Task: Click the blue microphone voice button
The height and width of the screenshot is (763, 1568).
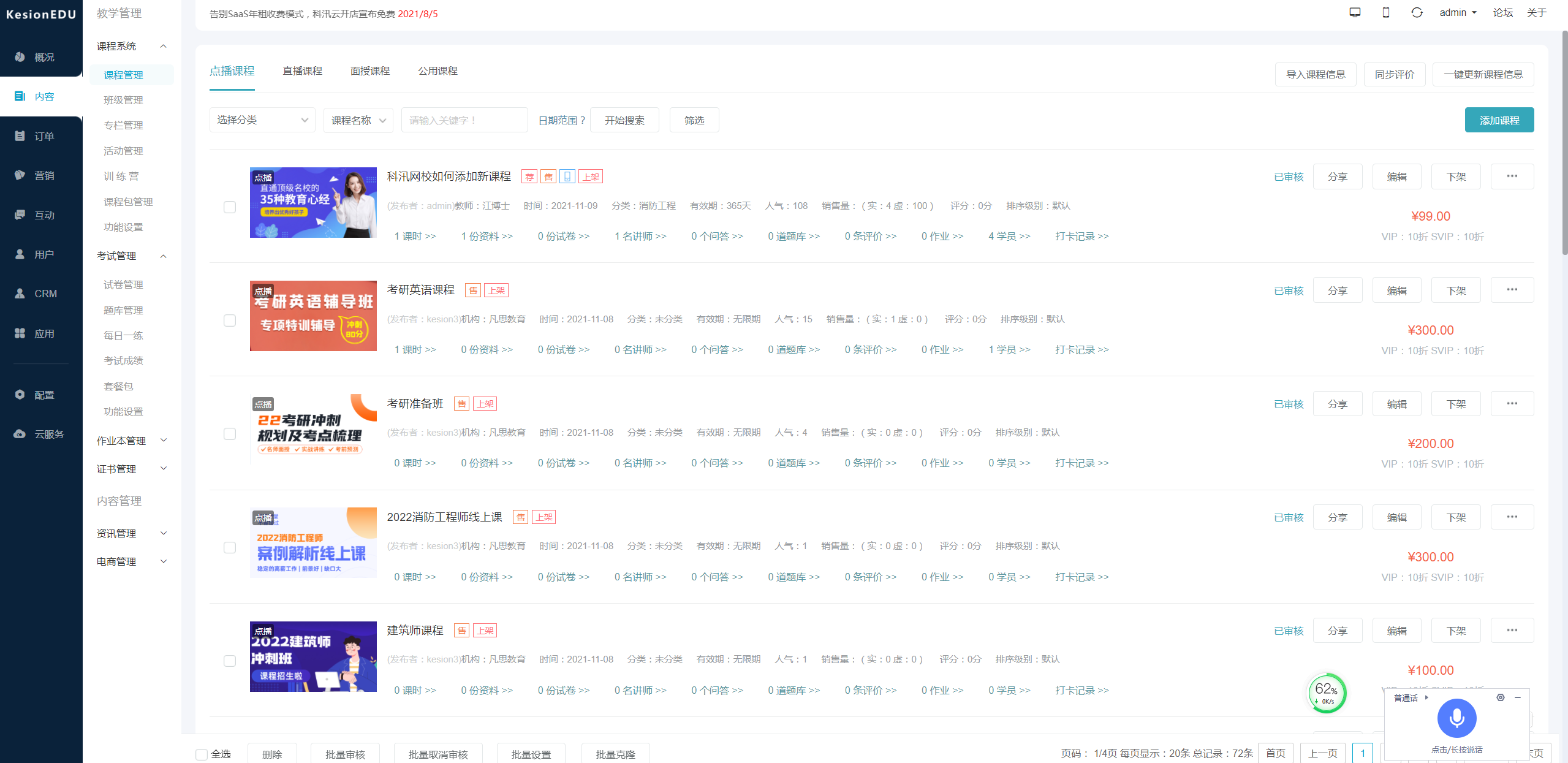Action: coord(1456,718)
